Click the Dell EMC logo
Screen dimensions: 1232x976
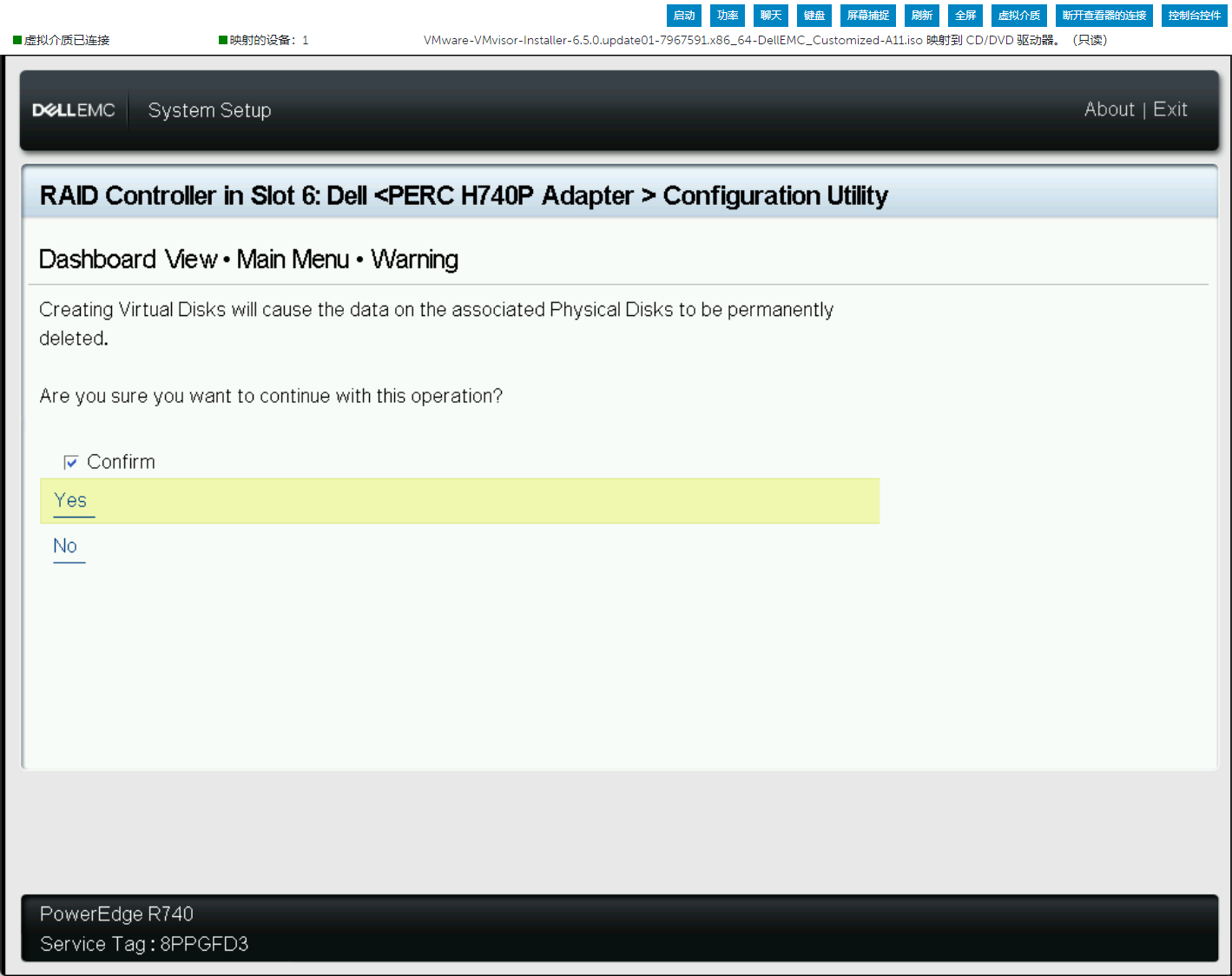click(x=74, y=110)
